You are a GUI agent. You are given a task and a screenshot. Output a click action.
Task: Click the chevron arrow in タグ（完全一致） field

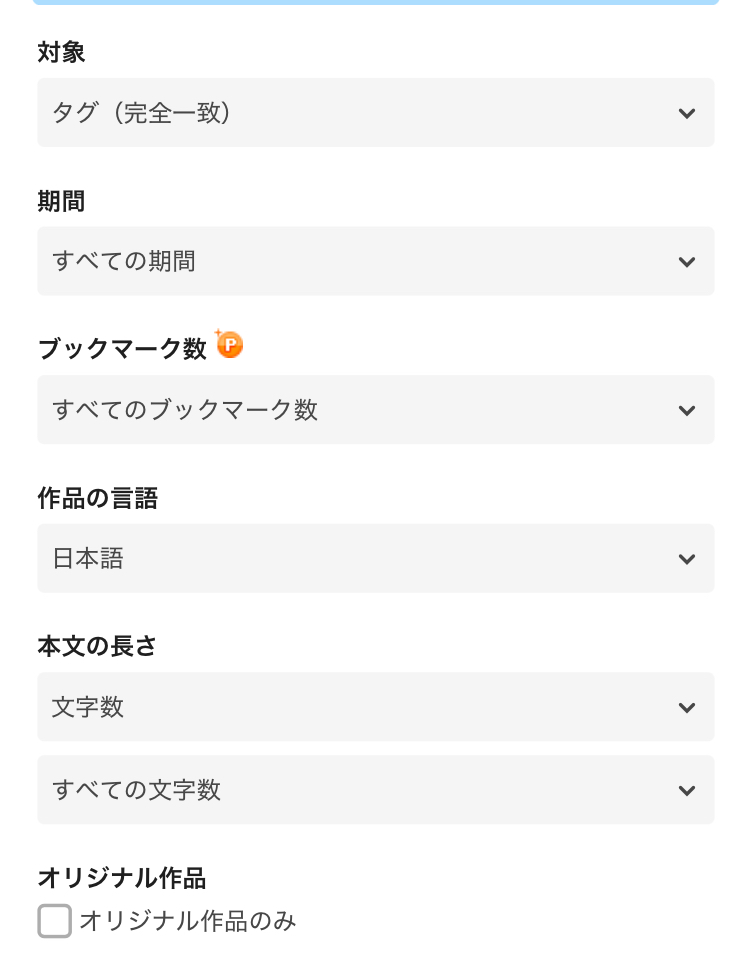(x=686, y=113)
